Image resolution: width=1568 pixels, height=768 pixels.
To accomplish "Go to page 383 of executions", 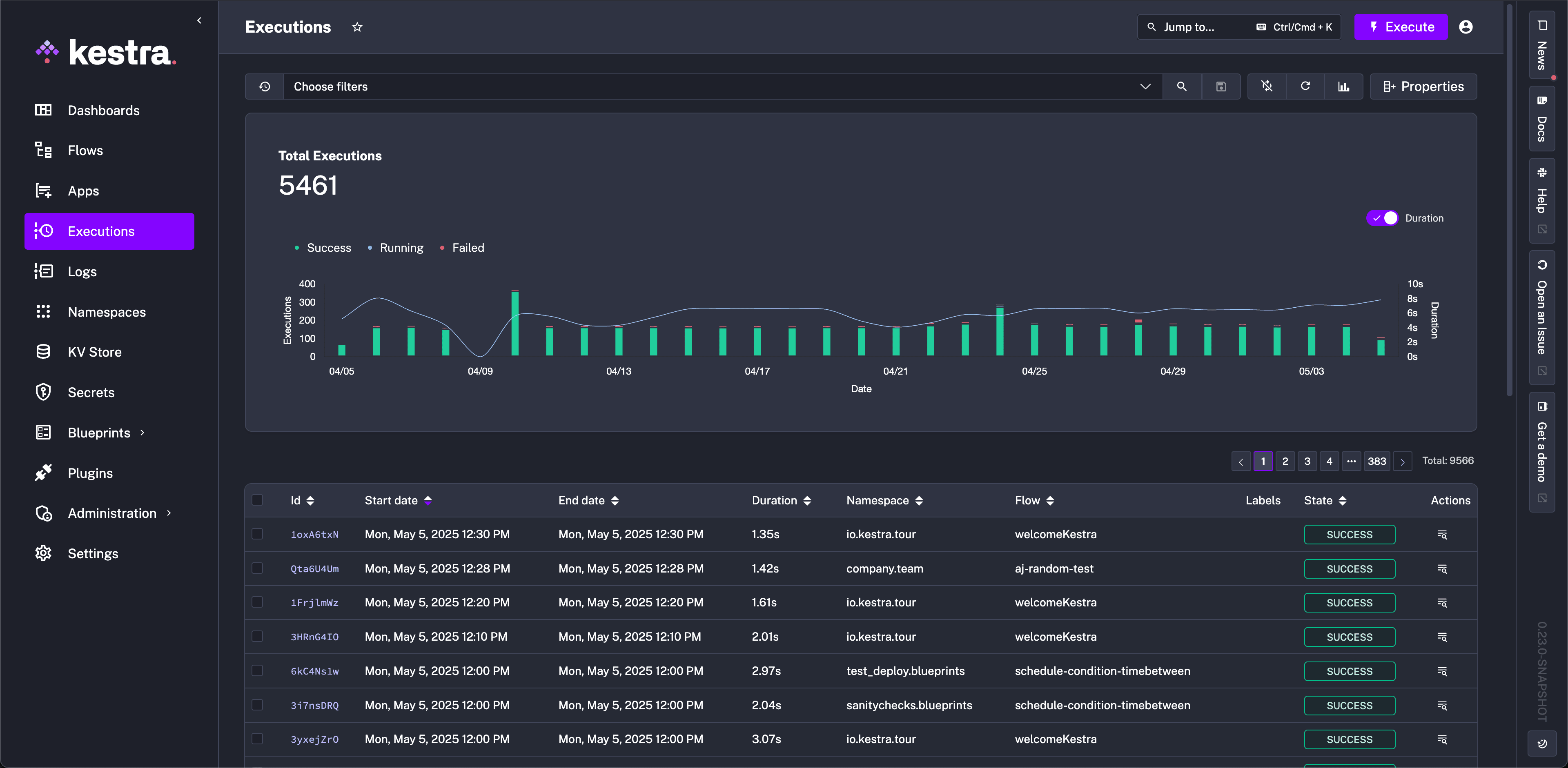I will coord(1377,461).
